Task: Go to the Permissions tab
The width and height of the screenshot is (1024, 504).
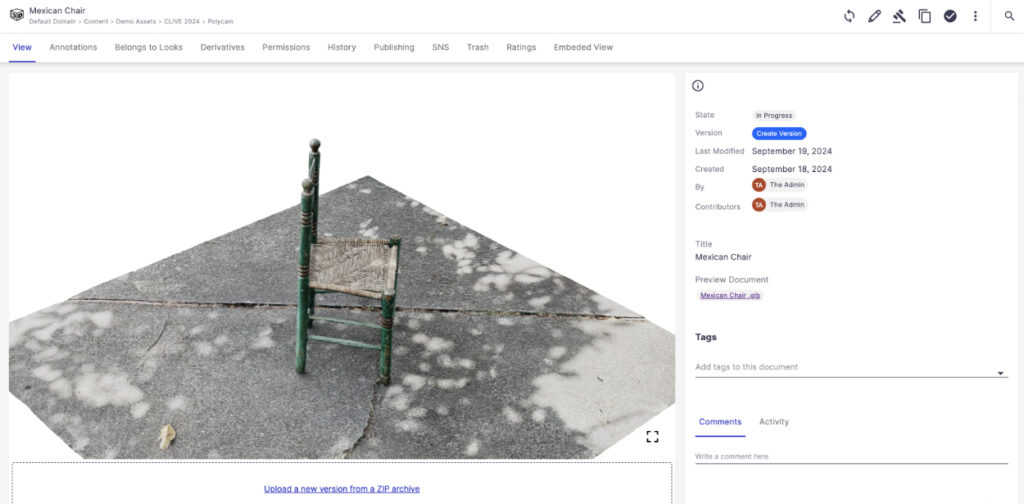Action: [286, 47]
